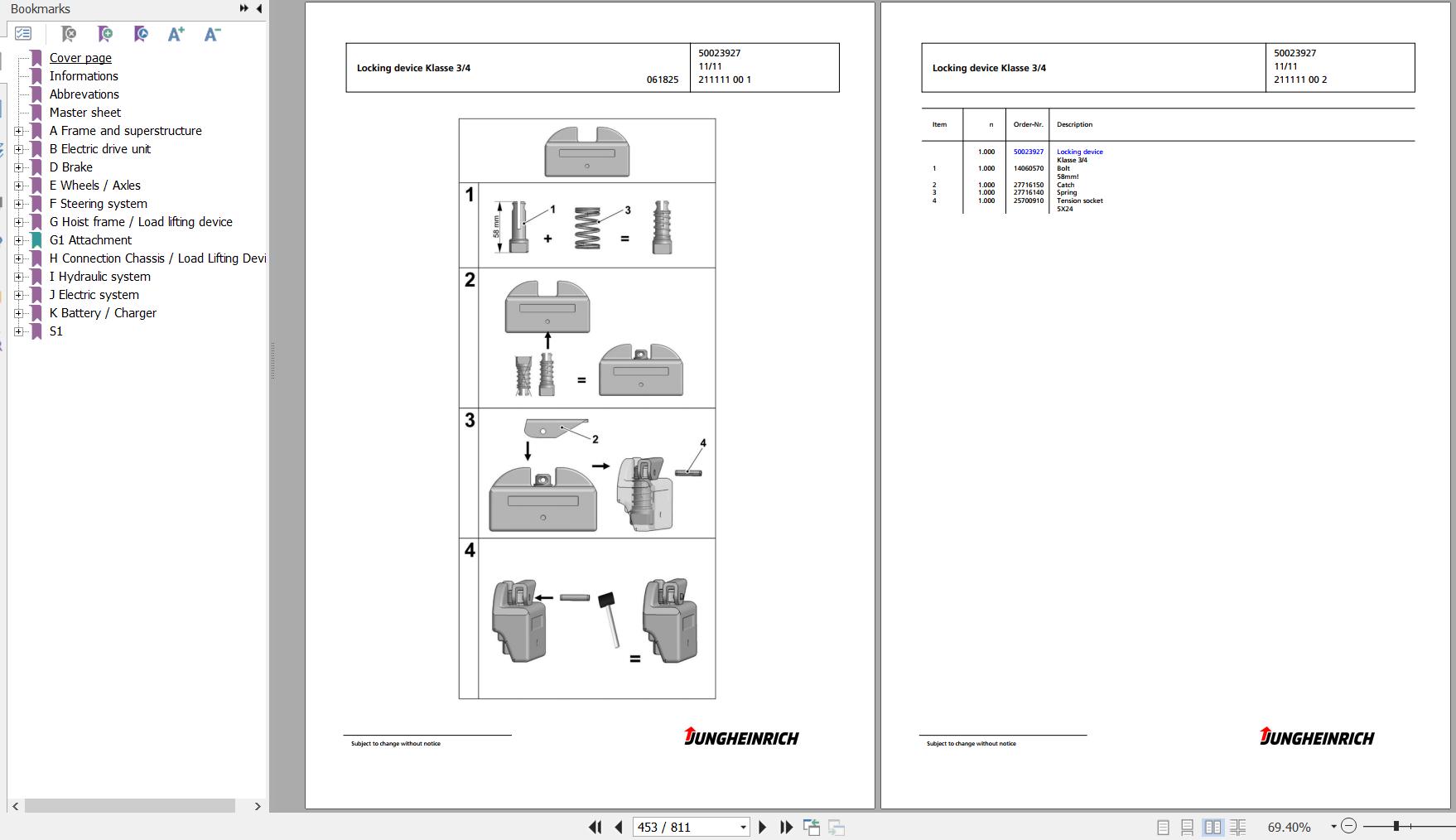This screenshot has width=1456, height=840.
Task: Select the G Hoist frame / Load lifting device bookmark
Action: 141,222
